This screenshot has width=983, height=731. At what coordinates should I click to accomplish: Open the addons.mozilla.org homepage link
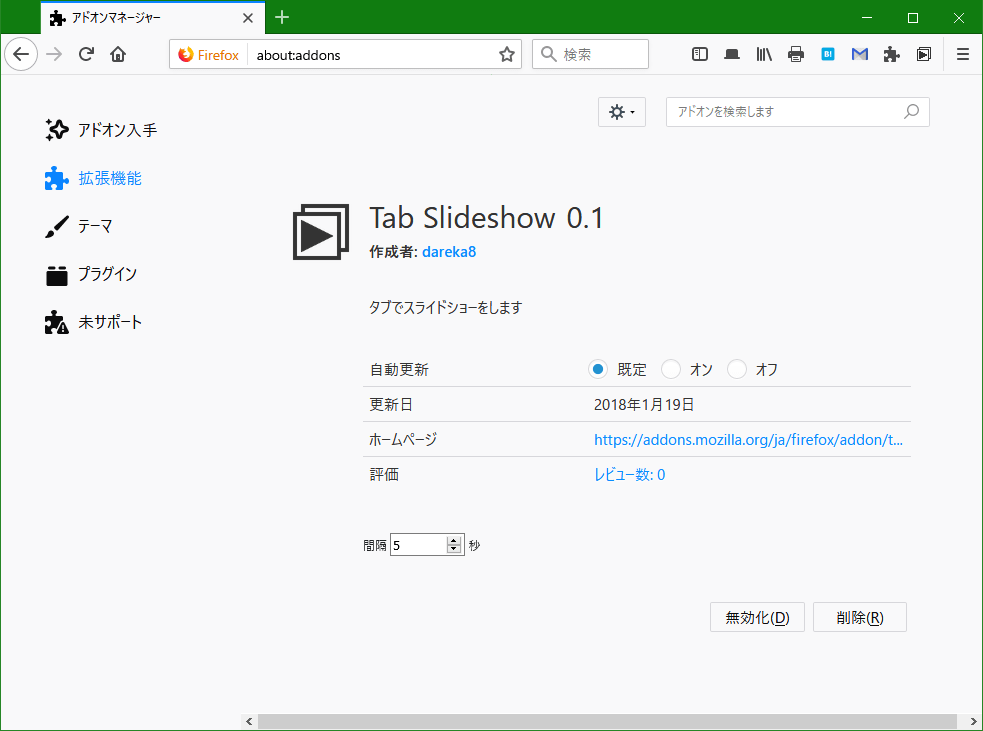pos(748,439)
